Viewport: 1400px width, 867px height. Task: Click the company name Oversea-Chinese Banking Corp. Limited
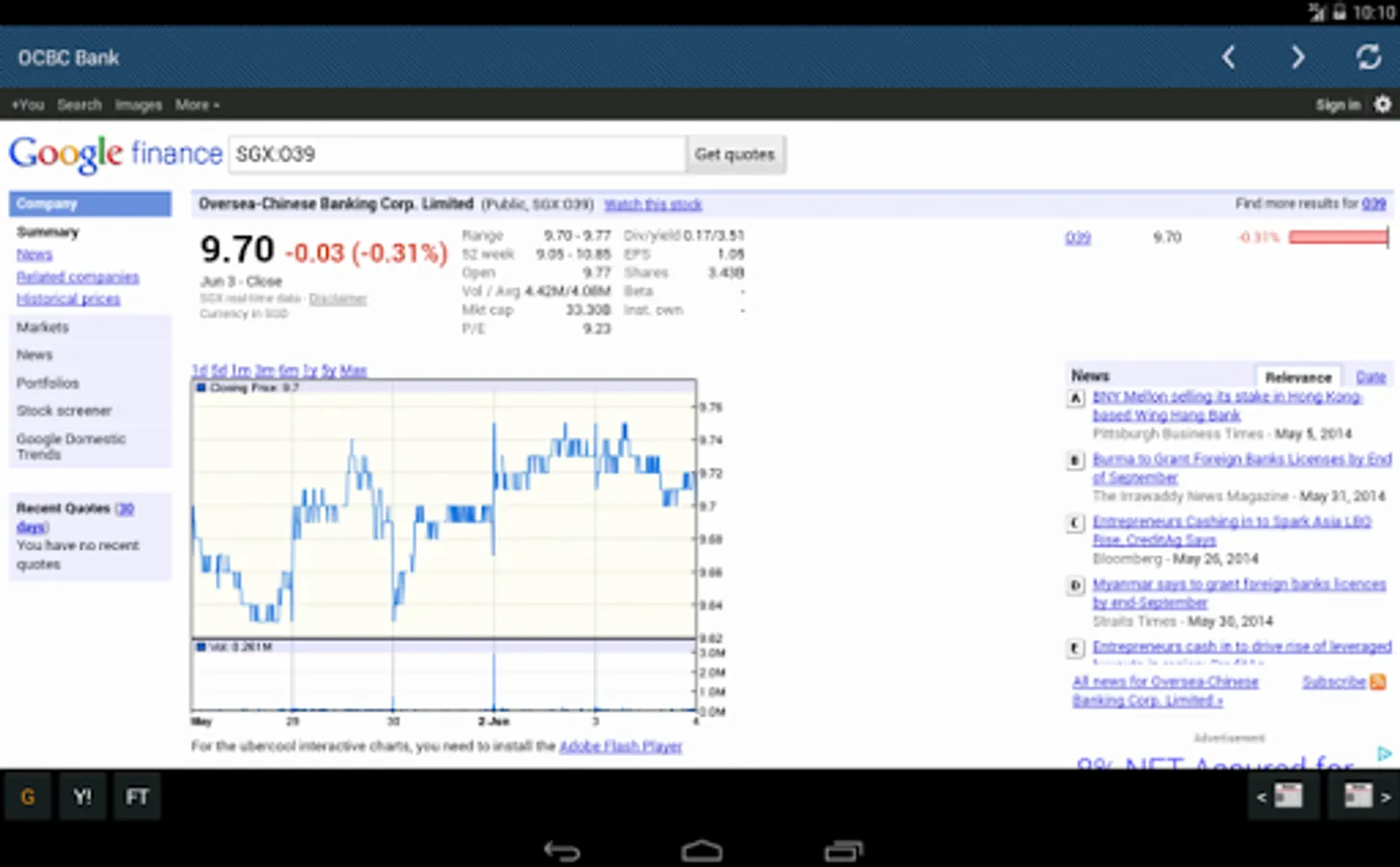tap(336, 204)
